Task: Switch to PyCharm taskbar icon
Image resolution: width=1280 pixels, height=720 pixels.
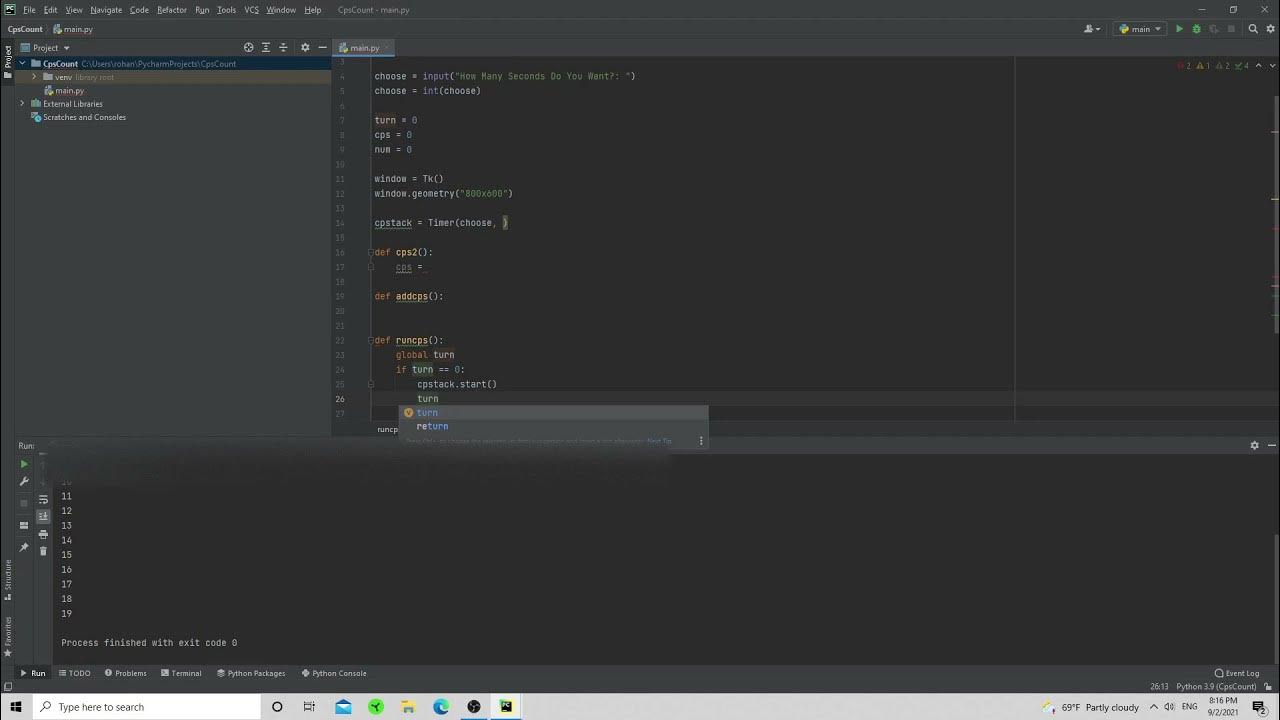Action: point(506,707)
